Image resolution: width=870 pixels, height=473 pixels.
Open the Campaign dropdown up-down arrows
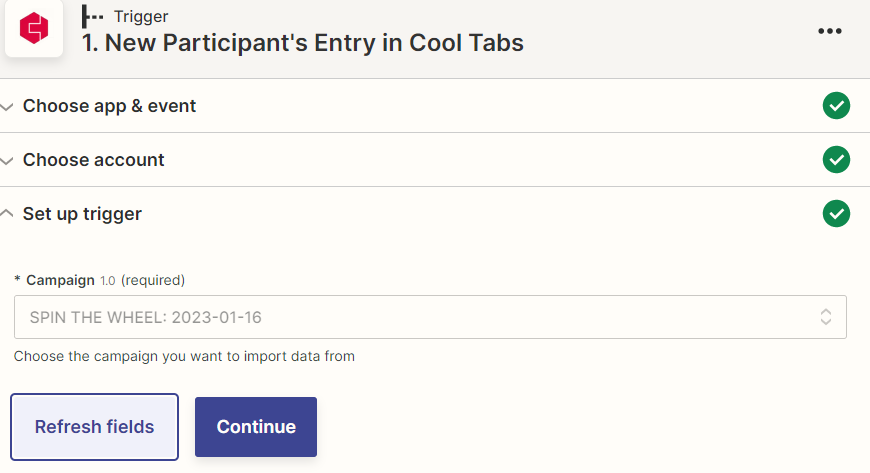pos(826,317)
